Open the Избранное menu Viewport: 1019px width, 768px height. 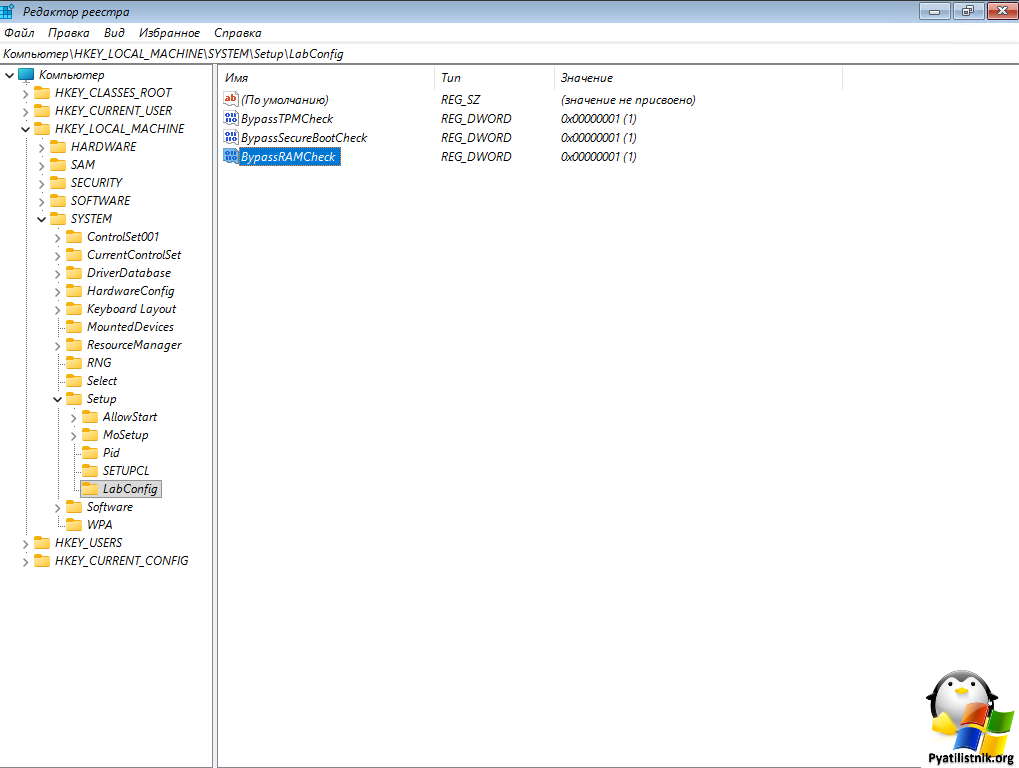pyautogui.click(x=169, y=33)
